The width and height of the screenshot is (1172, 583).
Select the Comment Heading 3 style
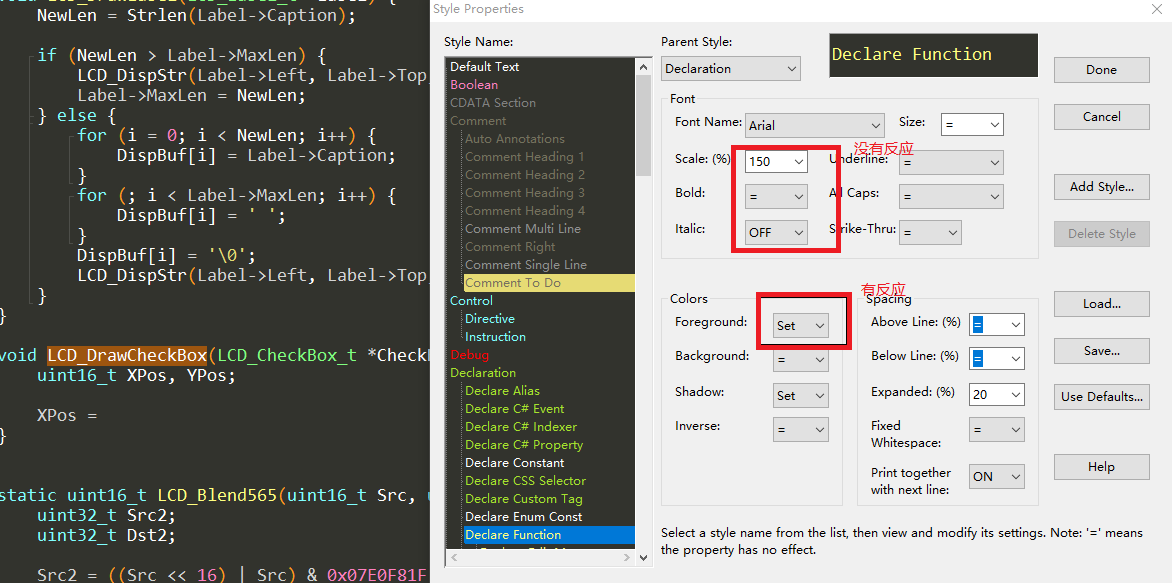coord(525,192)
